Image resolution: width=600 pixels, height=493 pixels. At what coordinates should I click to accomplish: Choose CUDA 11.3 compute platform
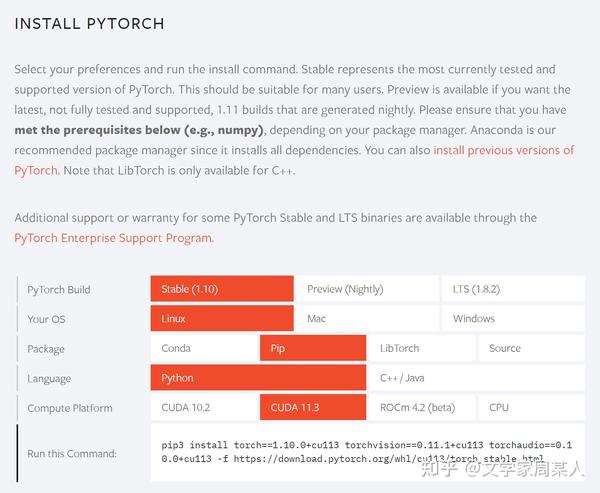(x=312, y=408)
